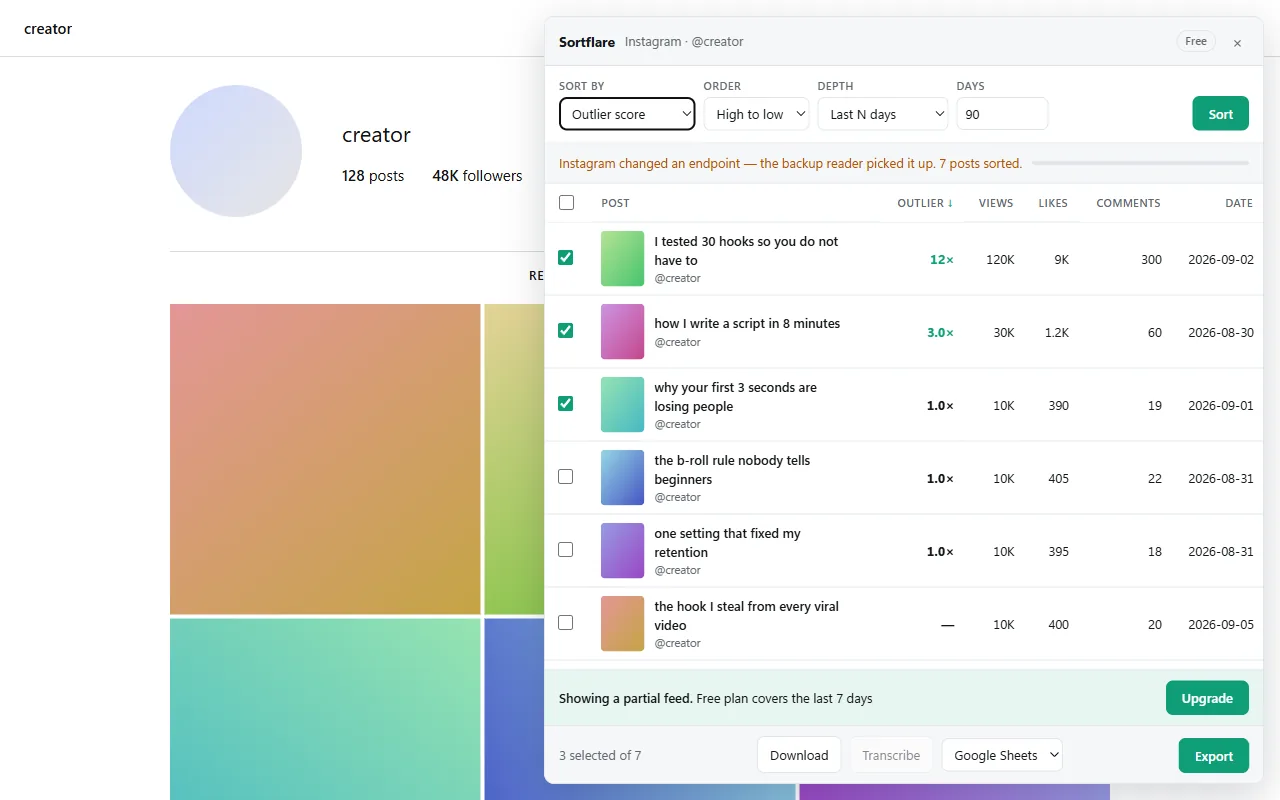Click the 128 posts stat
Screen dimensions: 1280x800
pyautogui.click(x=373, y=176)
